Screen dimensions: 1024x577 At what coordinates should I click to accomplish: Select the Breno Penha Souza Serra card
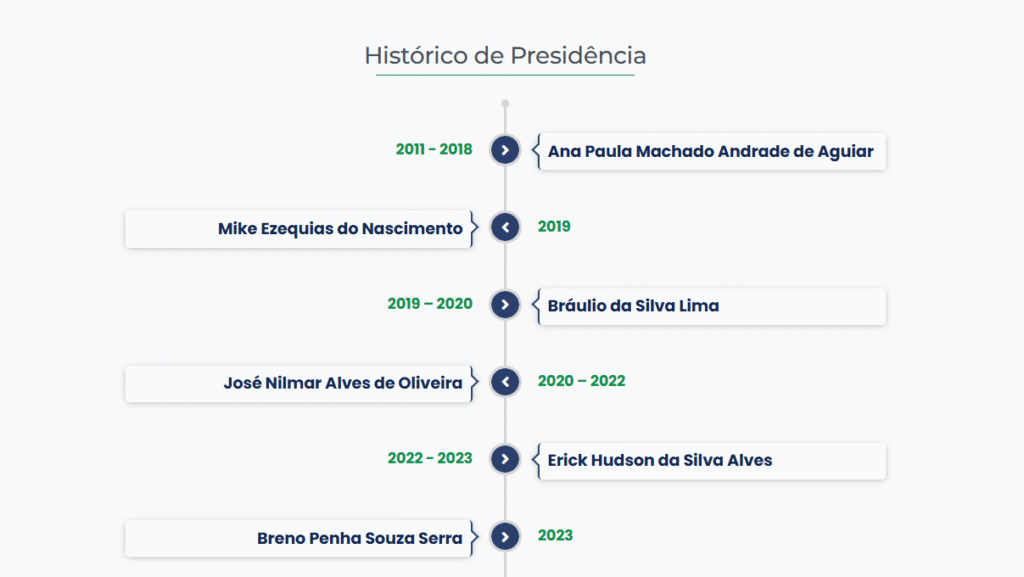(298, 538)
